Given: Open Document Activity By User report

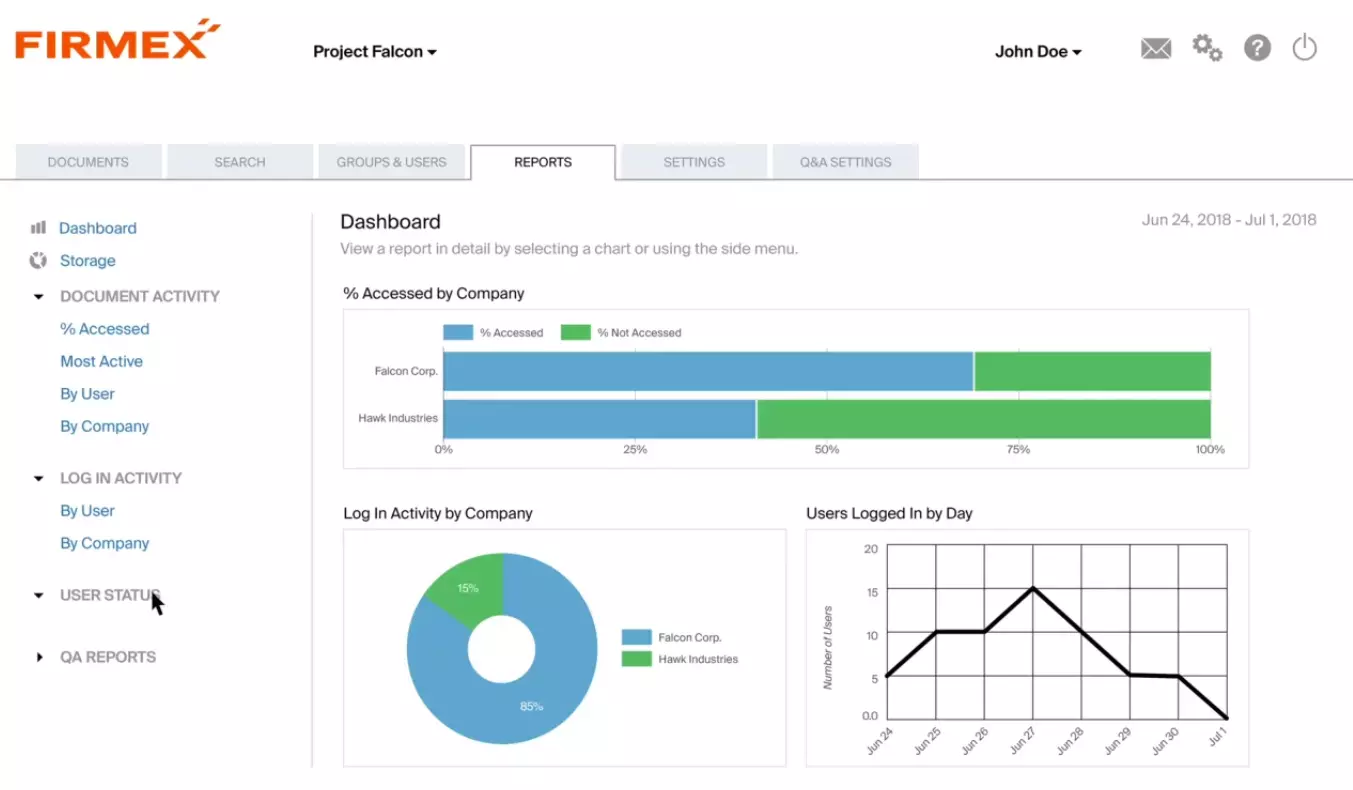Looking at the screenshot, I should coord(88,394).
